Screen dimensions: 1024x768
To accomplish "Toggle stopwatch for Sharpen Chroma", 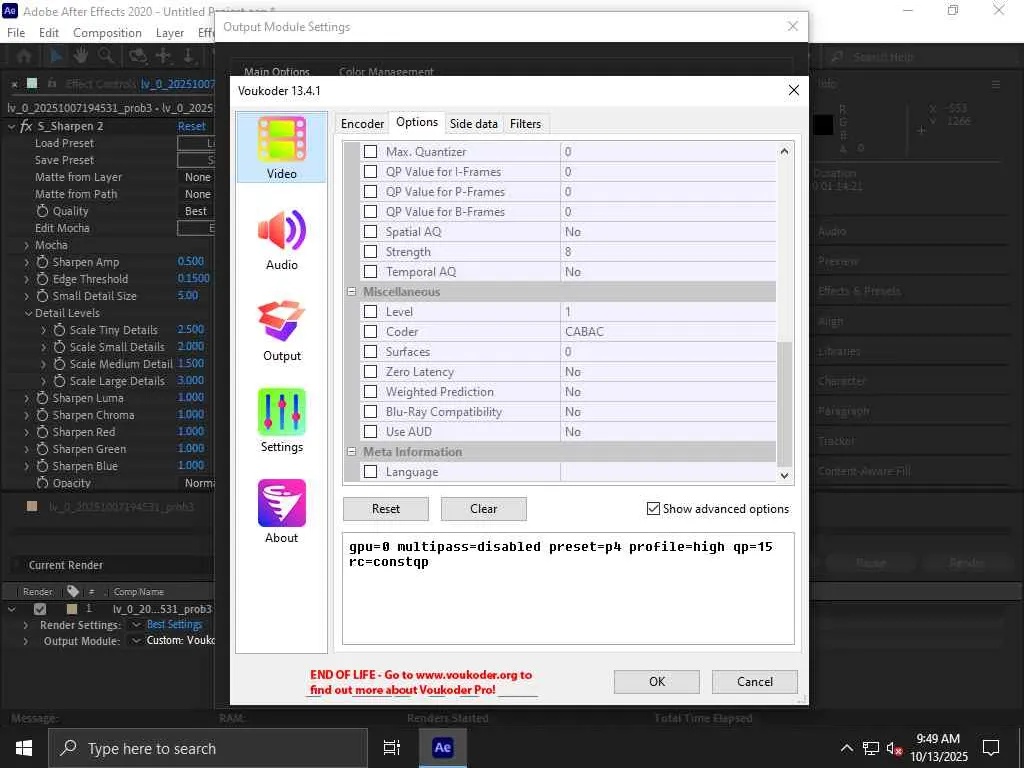I will [x=42, y=415].
